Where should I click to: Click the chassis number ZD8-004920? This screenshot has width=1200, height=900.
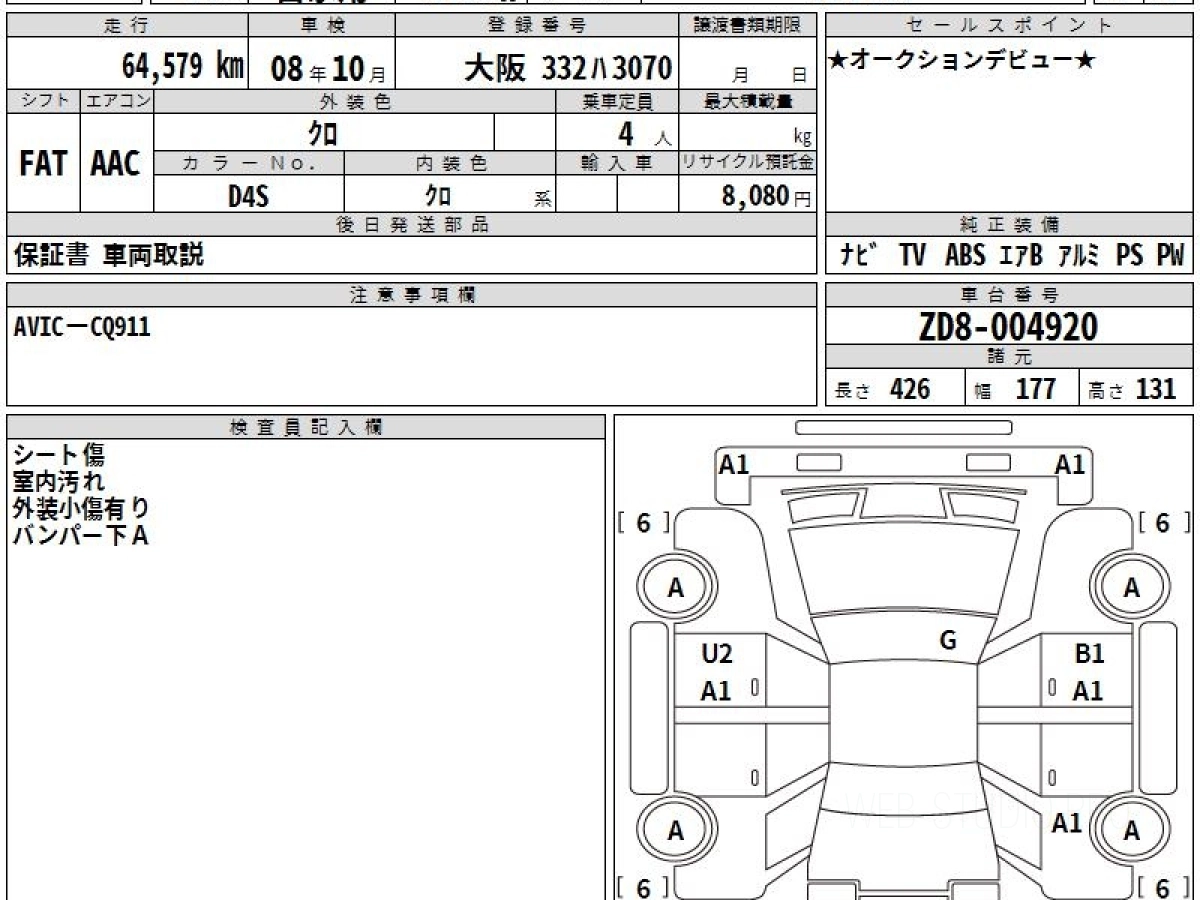(1009, 326)
